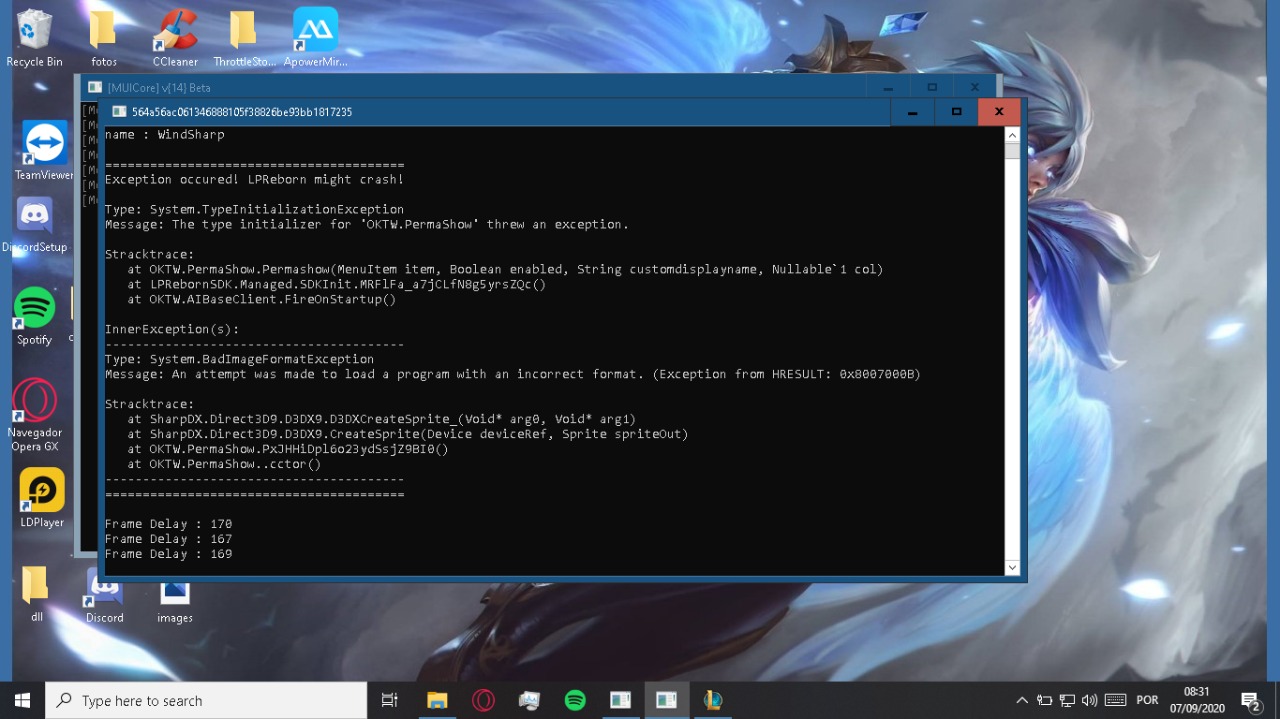Maximize the MUICore Beta window
Screen dimensions: 1280x719
click(x=932, y=87)
